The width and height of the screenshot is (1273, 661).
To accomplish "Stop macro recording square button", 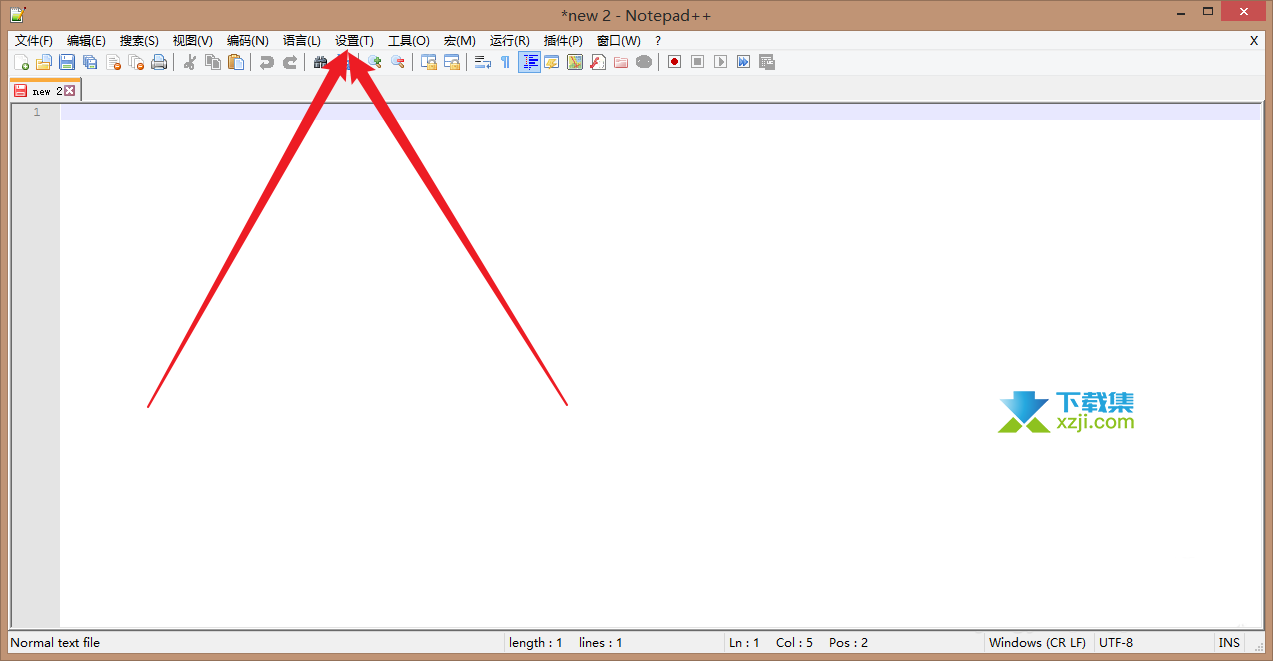I will tap(698, 62).
